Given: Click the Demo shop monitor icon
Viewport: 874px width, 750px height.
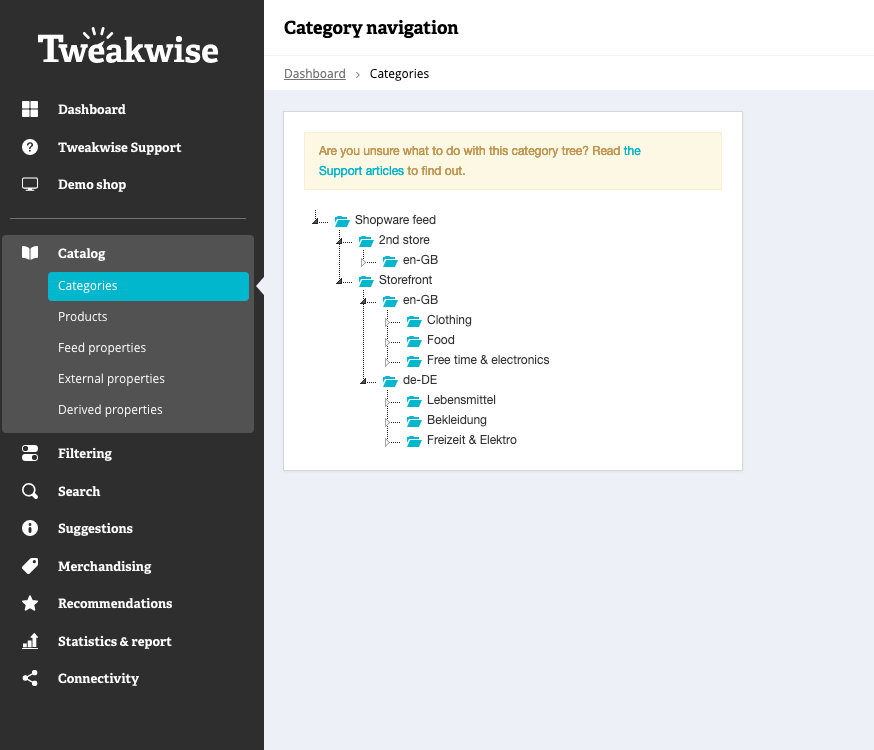Looking at the screenshot, I should tap(30, 184).
